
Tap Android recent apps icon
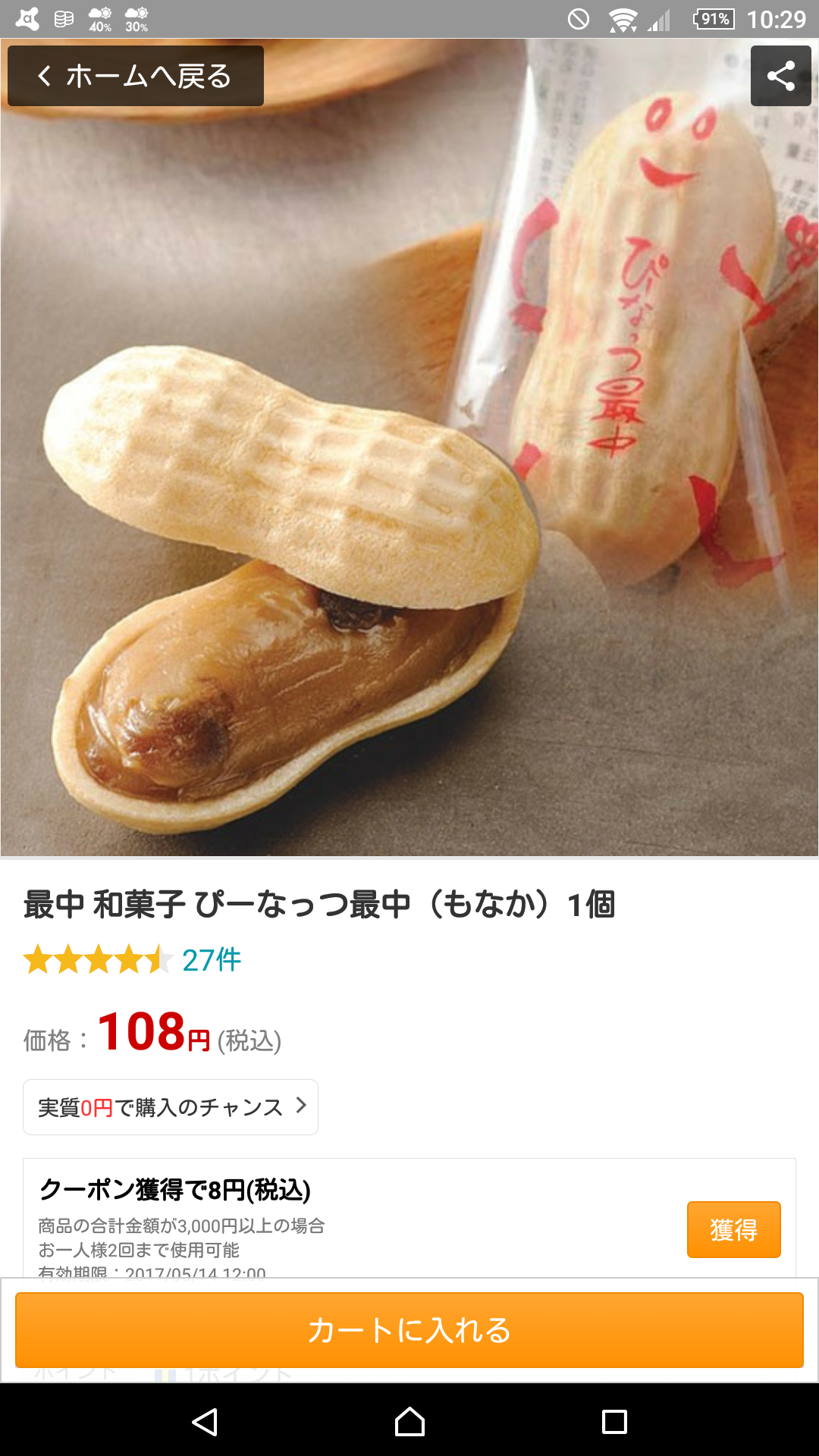(x=614, y=1422)
